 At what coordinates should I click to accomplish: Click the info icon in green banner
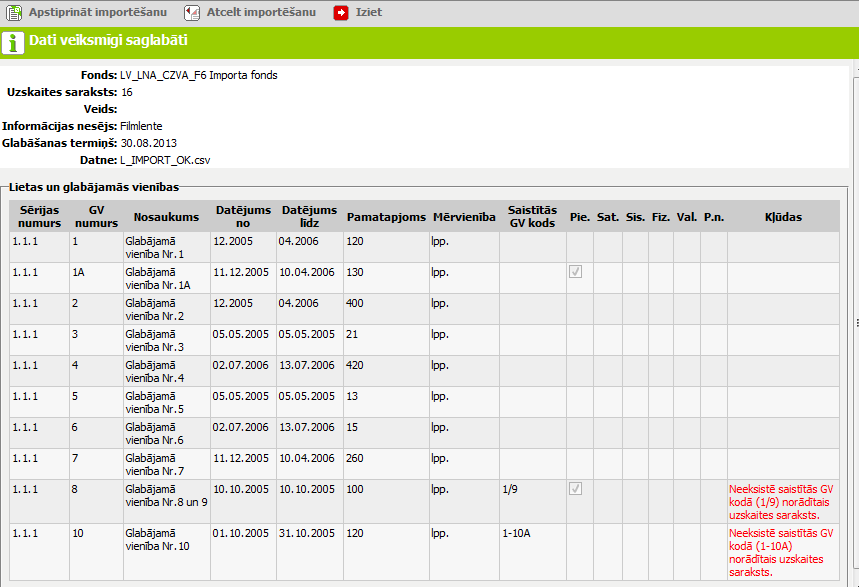click(x=13, y=42)
